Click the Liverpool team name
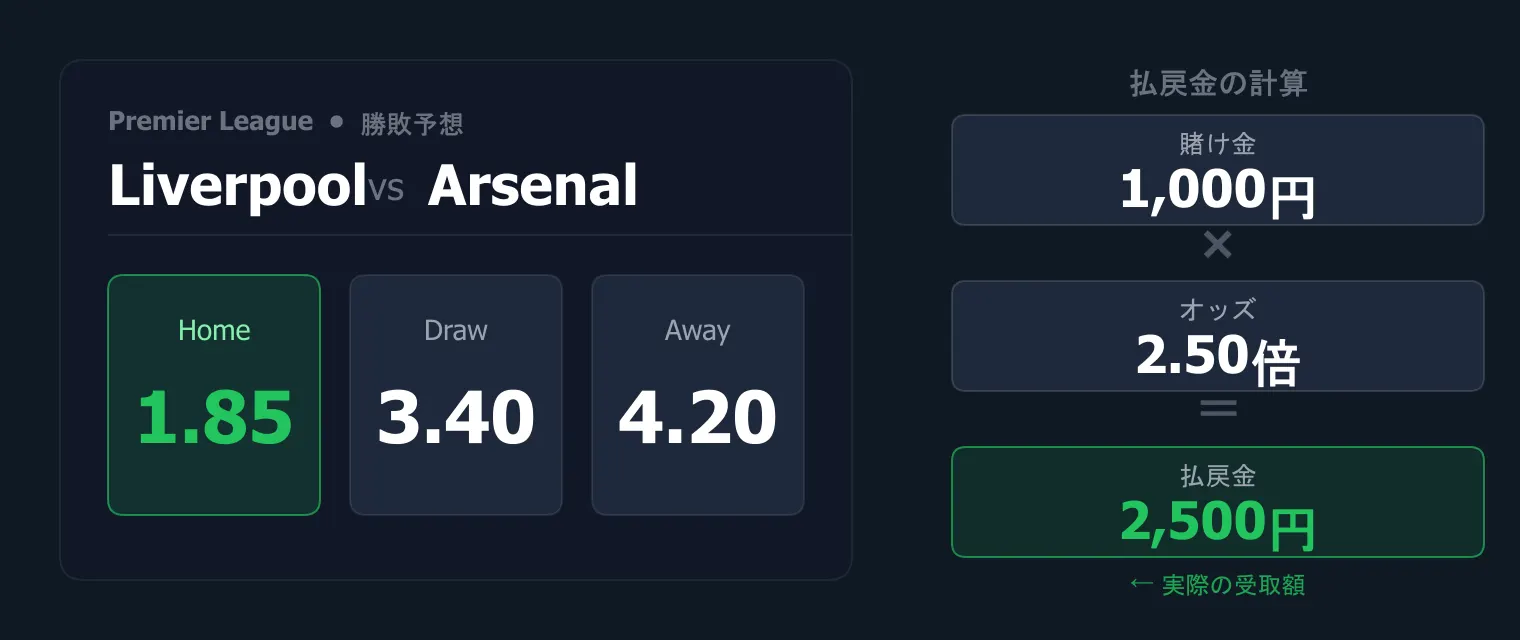Viewport: 1520px width, 640px height. pos(238,186)
